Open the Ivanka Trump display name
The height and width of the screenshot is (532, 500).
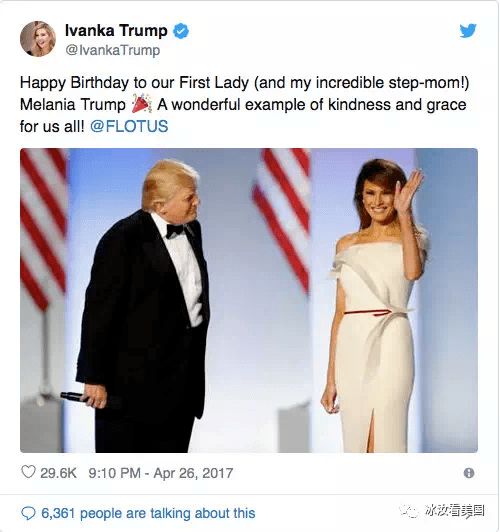pos(116,31)
